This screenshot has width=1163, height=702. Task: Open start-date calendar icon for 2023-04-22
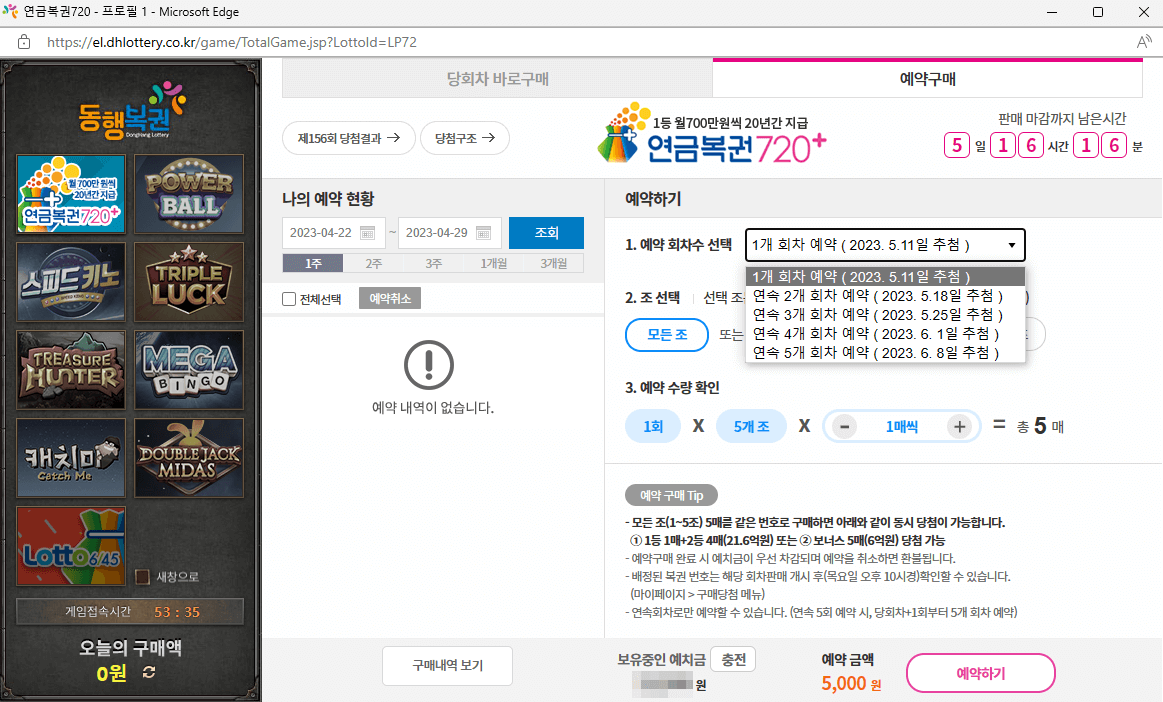(367, 233)
